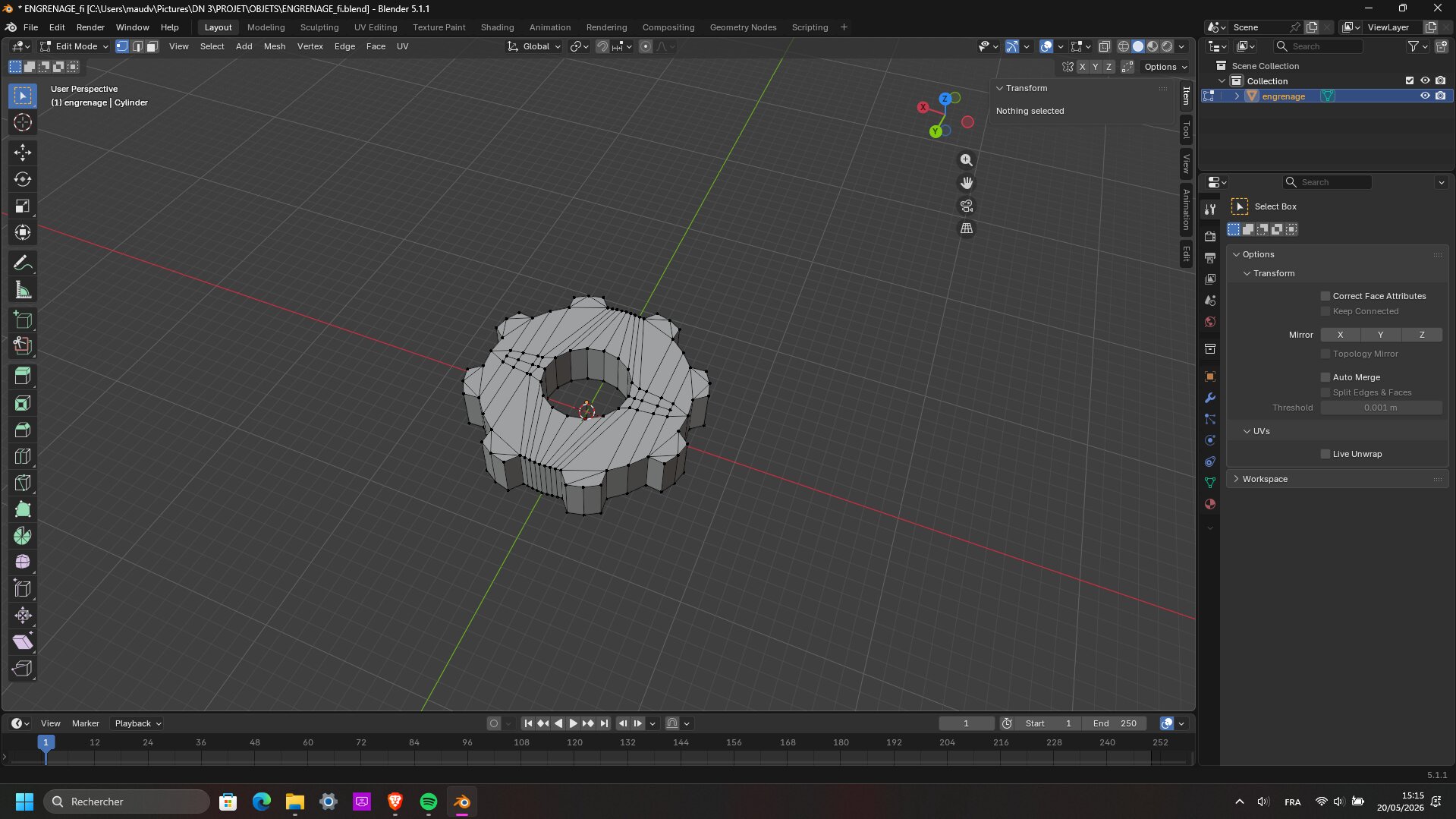Activate the Move tool

[x=23, y=153]
